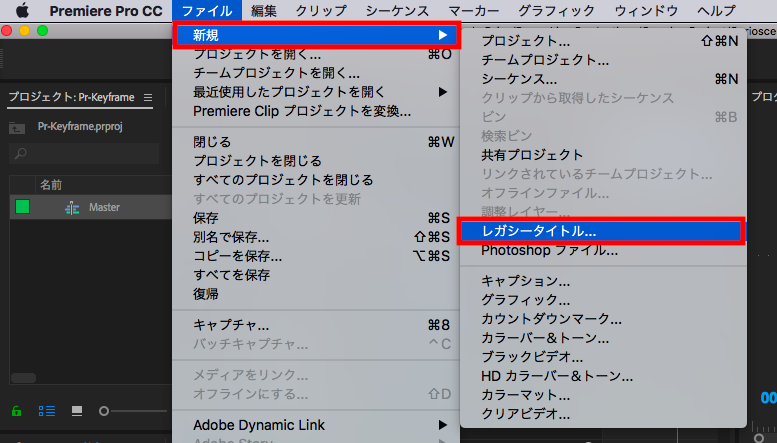Choose チームプロジェクトを開く... menu item
777x443 pixels.
tap(316, 73)
